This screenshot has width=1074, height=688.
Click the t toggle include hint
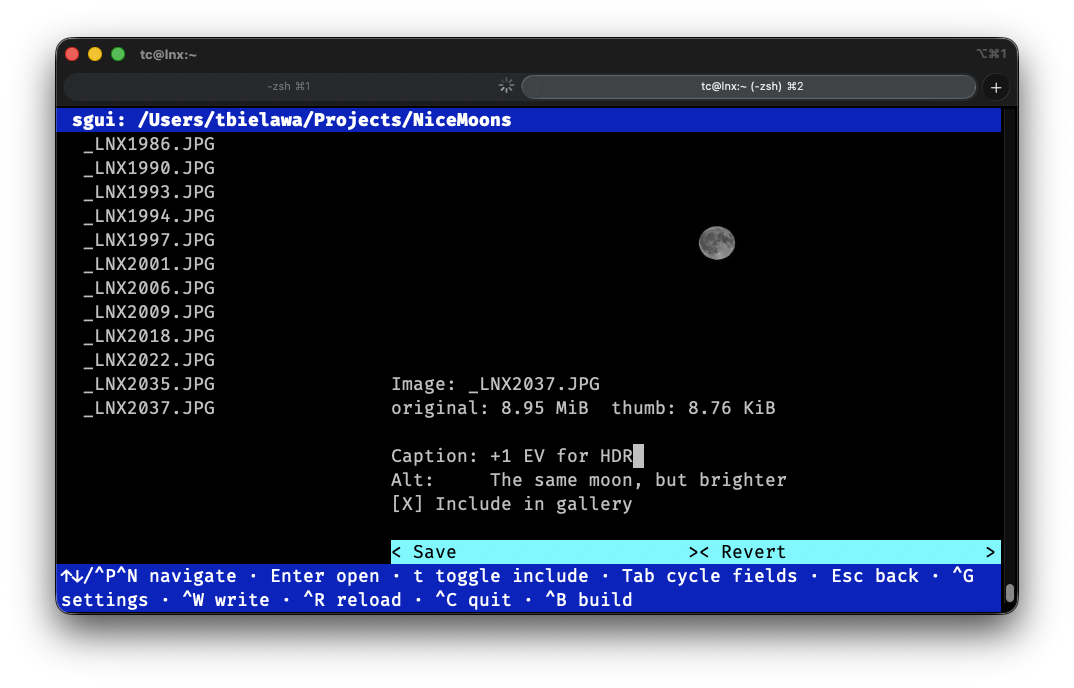tap(501, 576)
